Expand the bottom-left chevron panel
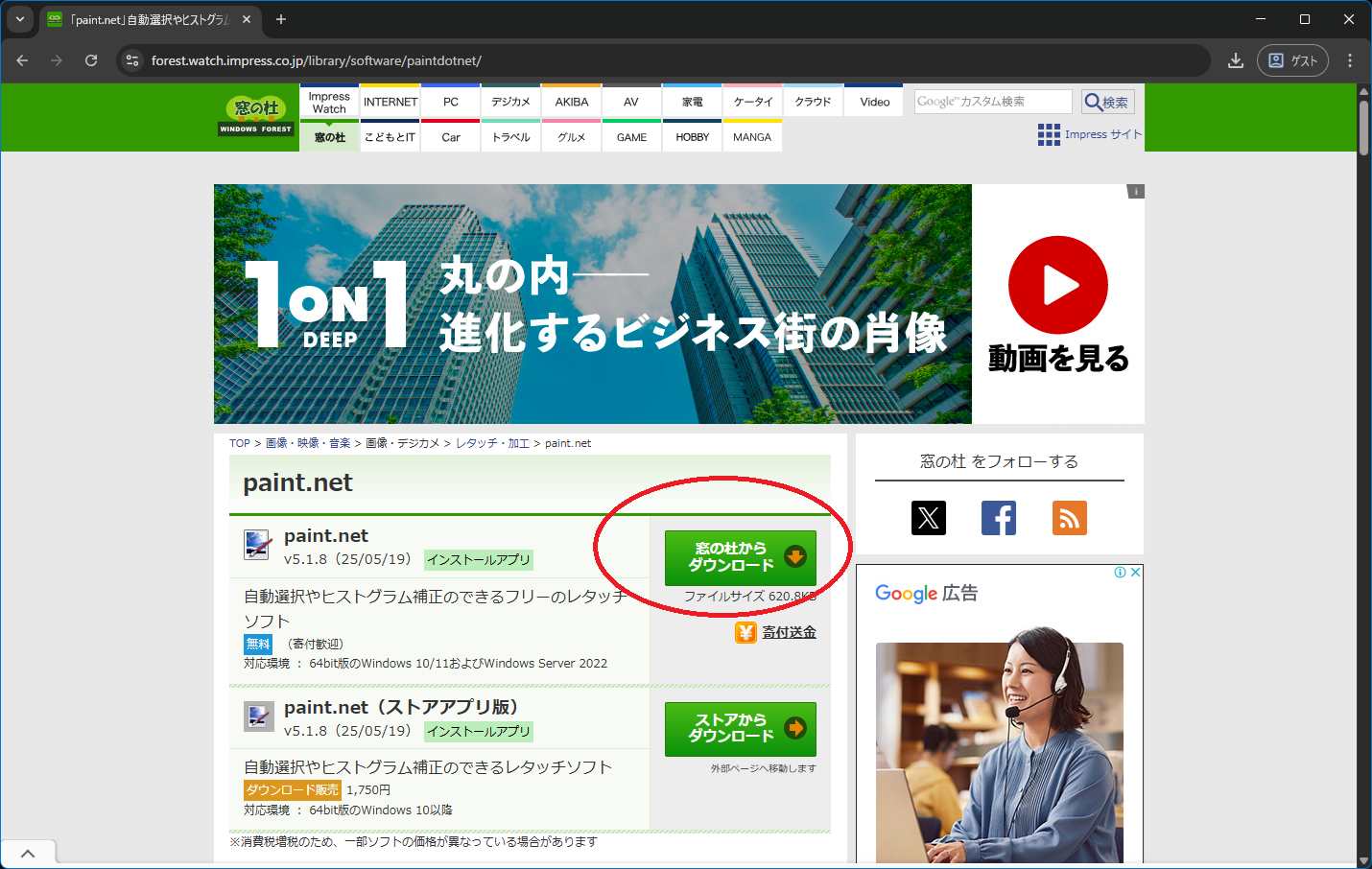The height and width of the screenshot is (869, 1372). (28, 854)
